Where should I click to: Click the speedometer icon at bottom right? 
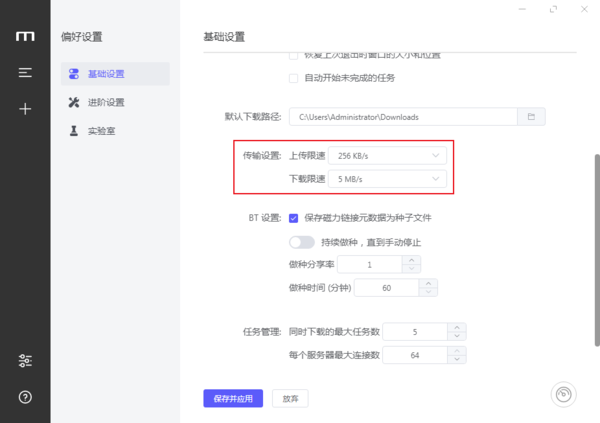(x=566, y=395)
